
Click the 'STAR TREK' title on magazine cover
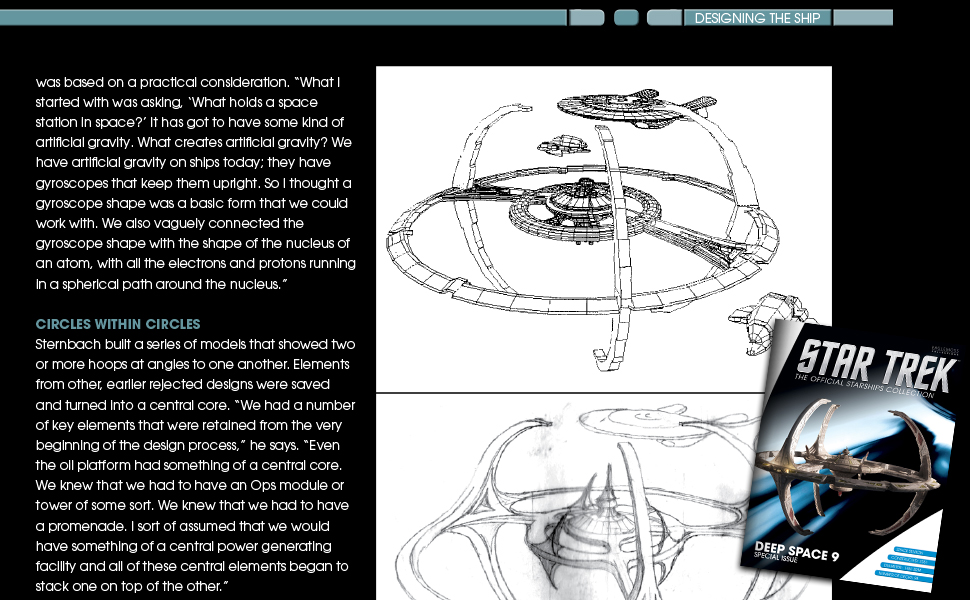click(877, 366)
